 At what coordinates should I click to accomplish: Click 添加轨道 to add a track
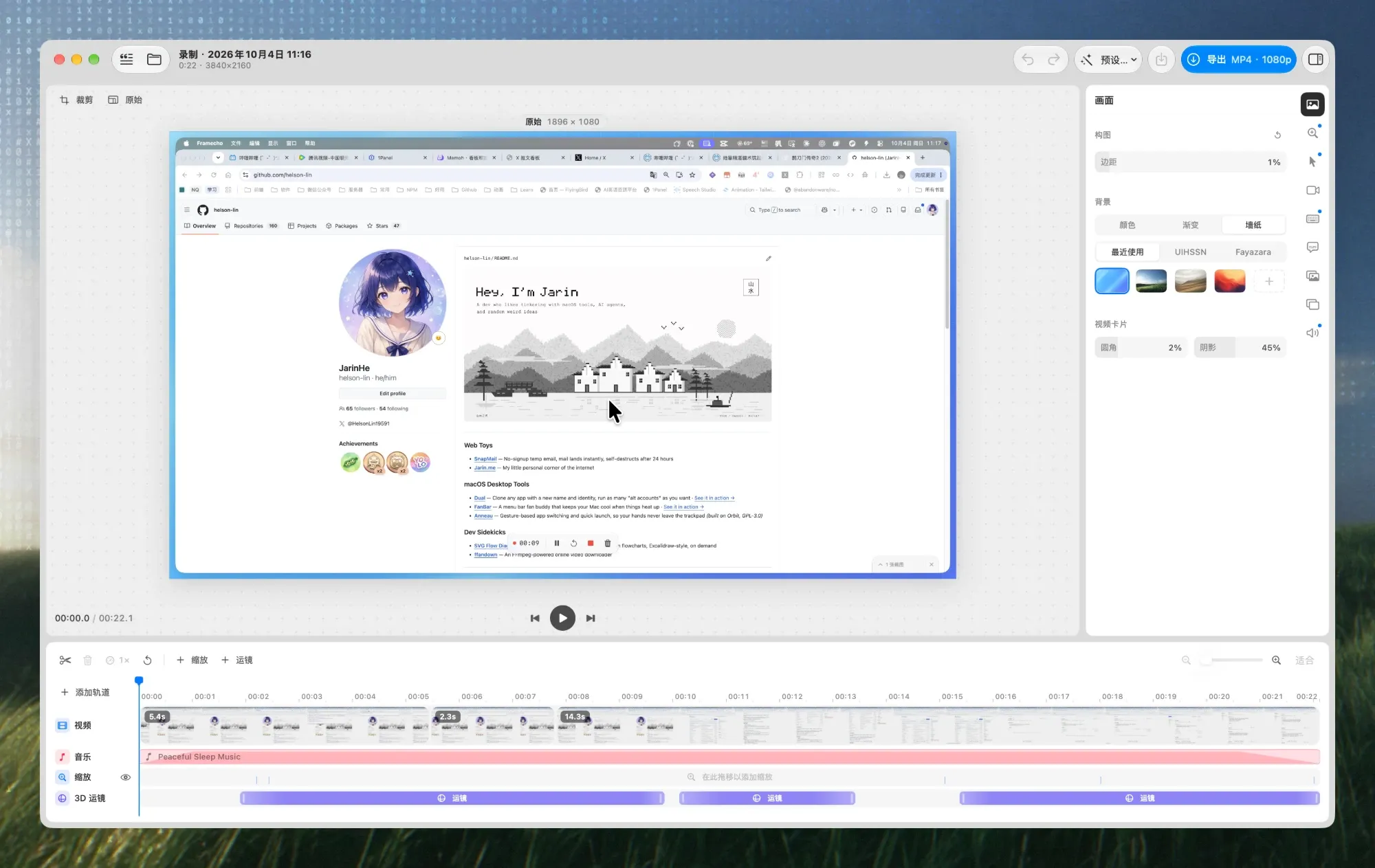point(85,692)
